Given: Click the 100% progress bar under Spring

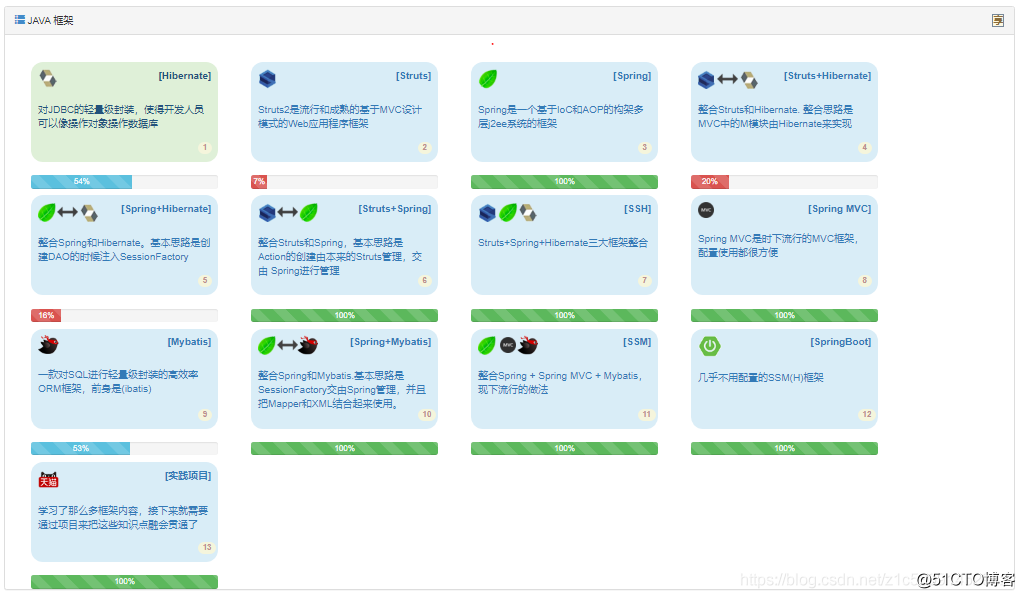Looking at the screenshot, I should [564, 182].
